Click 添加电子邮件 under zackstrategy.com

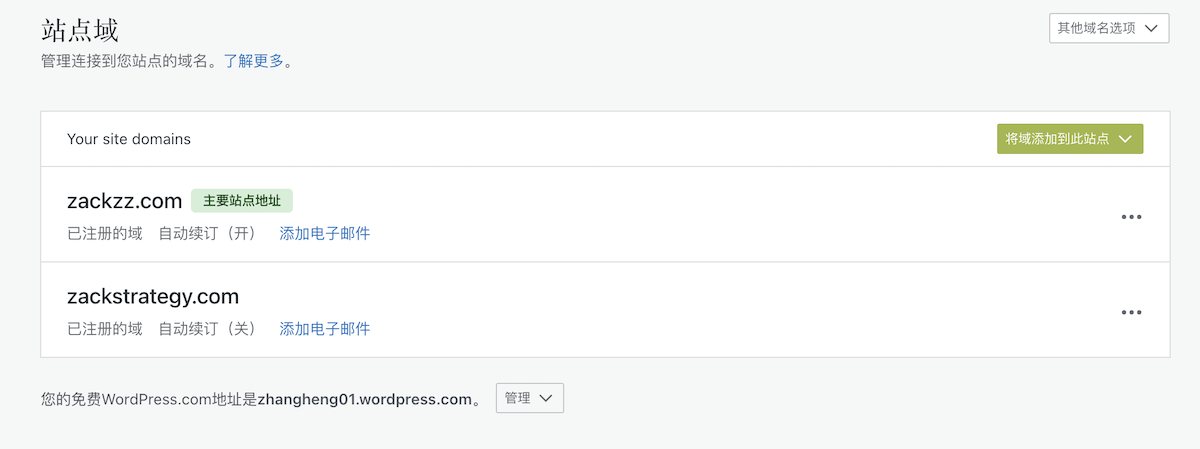(x=325, y=328)
